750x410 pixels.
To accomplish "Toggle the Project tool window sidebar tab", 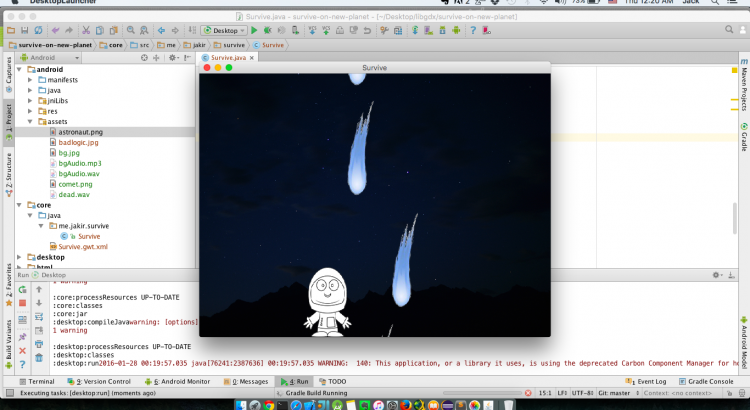I will (x=8, y=120).
